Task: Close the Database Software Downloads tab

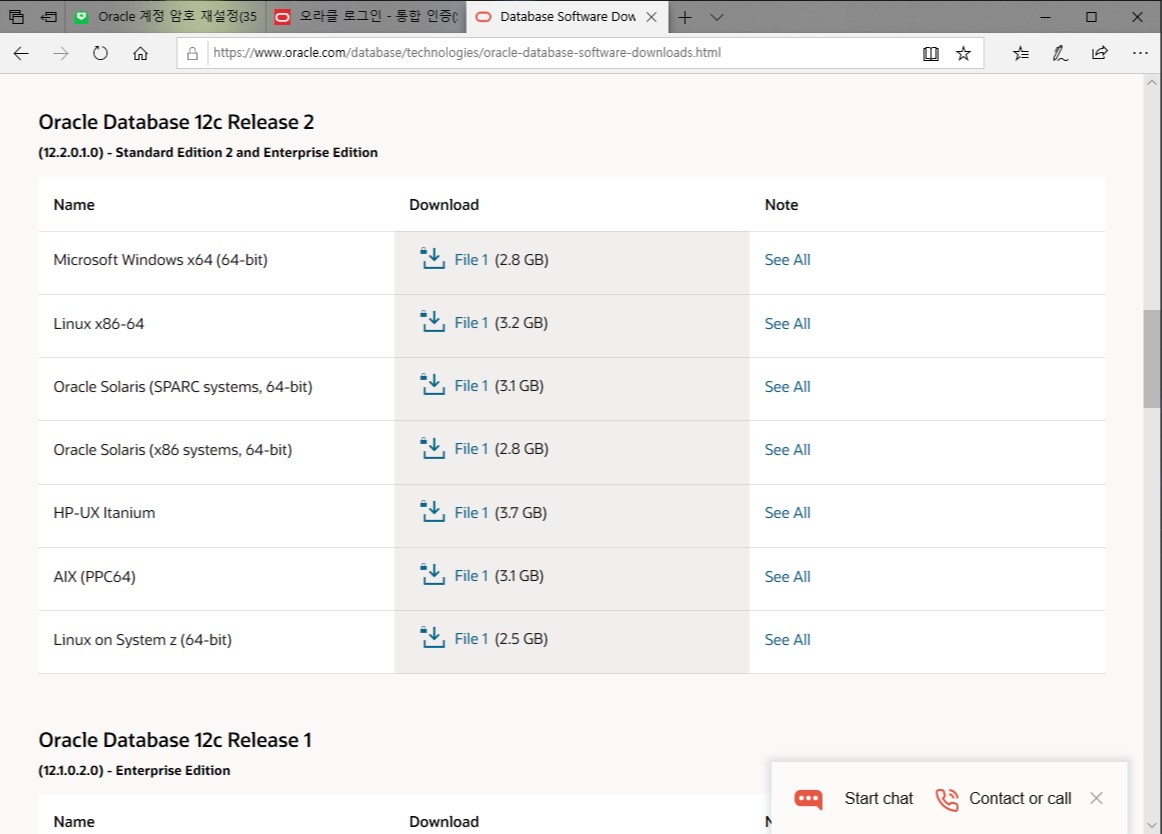Action: coord(651,17)
